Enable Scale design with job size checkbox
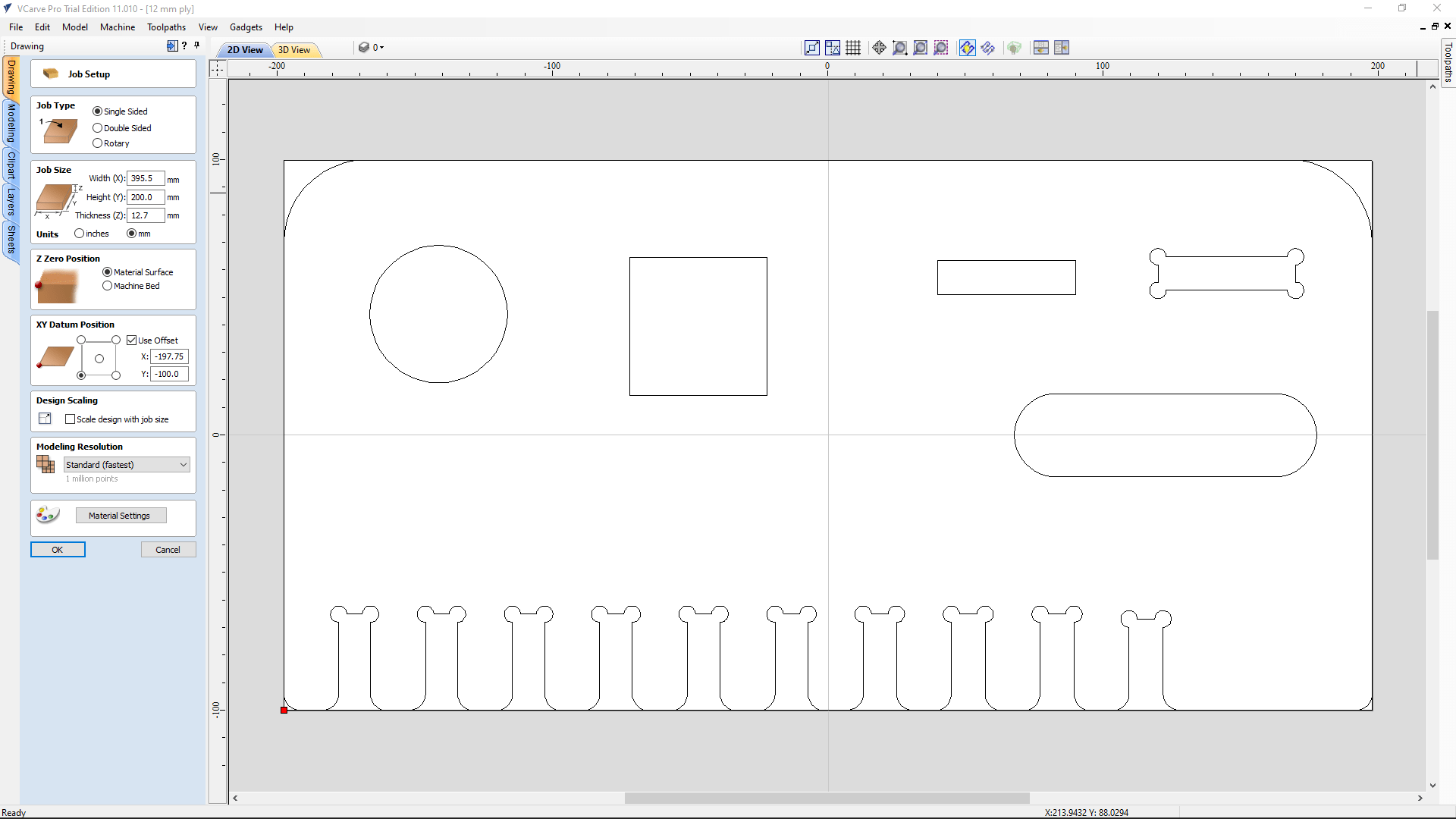1456x819 pixels. coord(71,418)
